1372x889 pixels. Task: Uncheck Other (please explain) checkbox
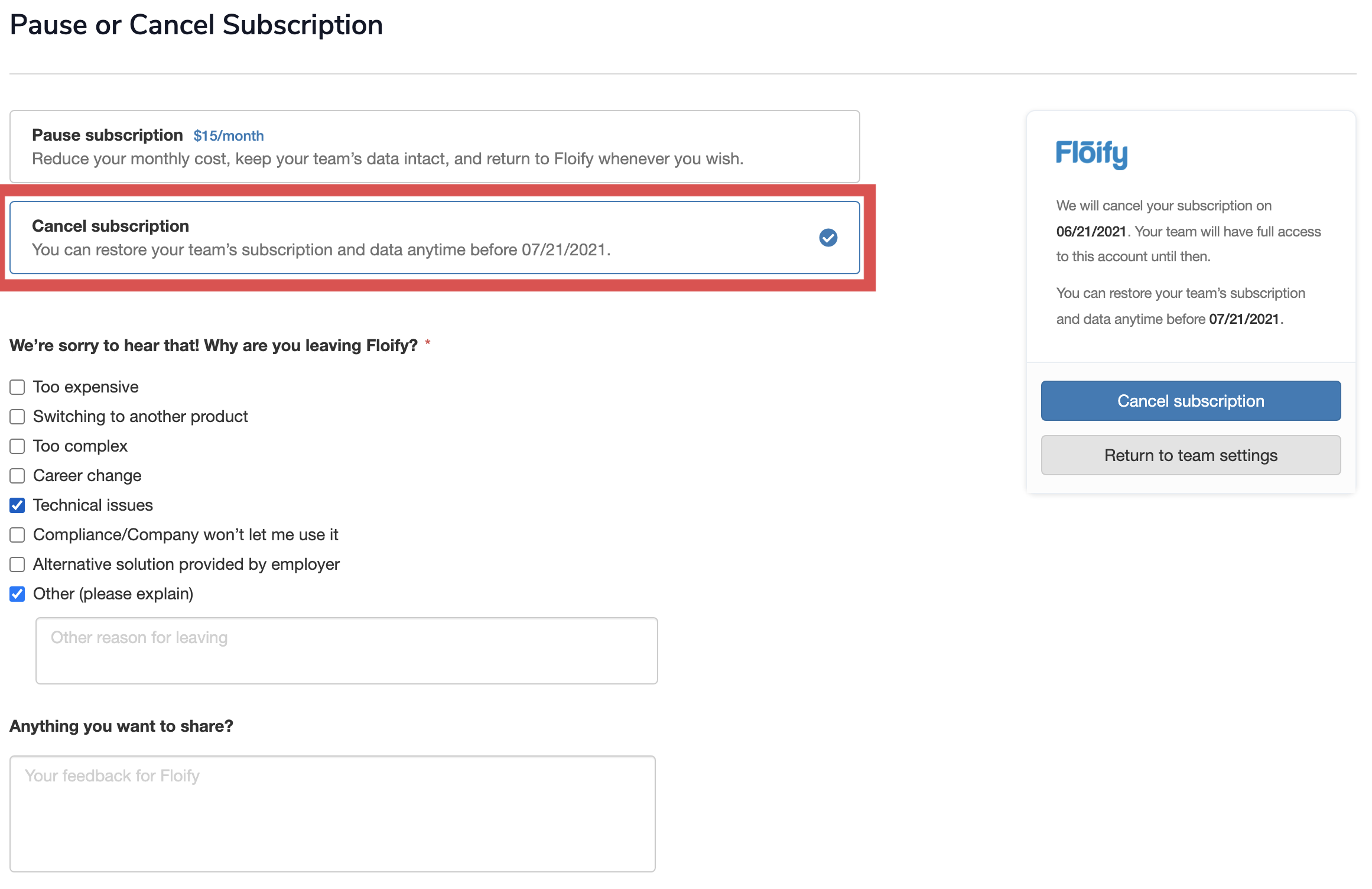17,594
